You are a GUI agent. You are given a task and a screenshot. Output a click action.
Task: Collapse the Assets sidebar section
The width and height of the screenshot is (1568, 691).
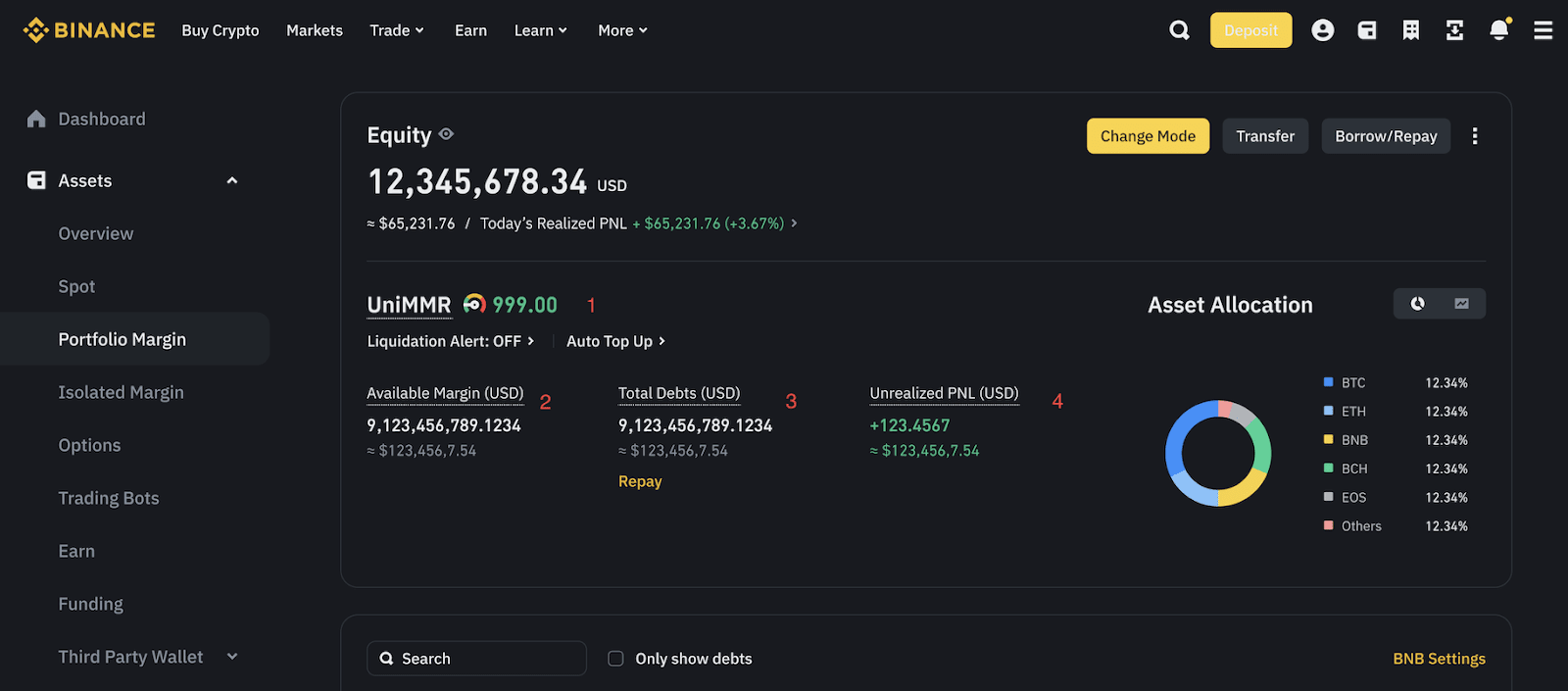point(232,180)
